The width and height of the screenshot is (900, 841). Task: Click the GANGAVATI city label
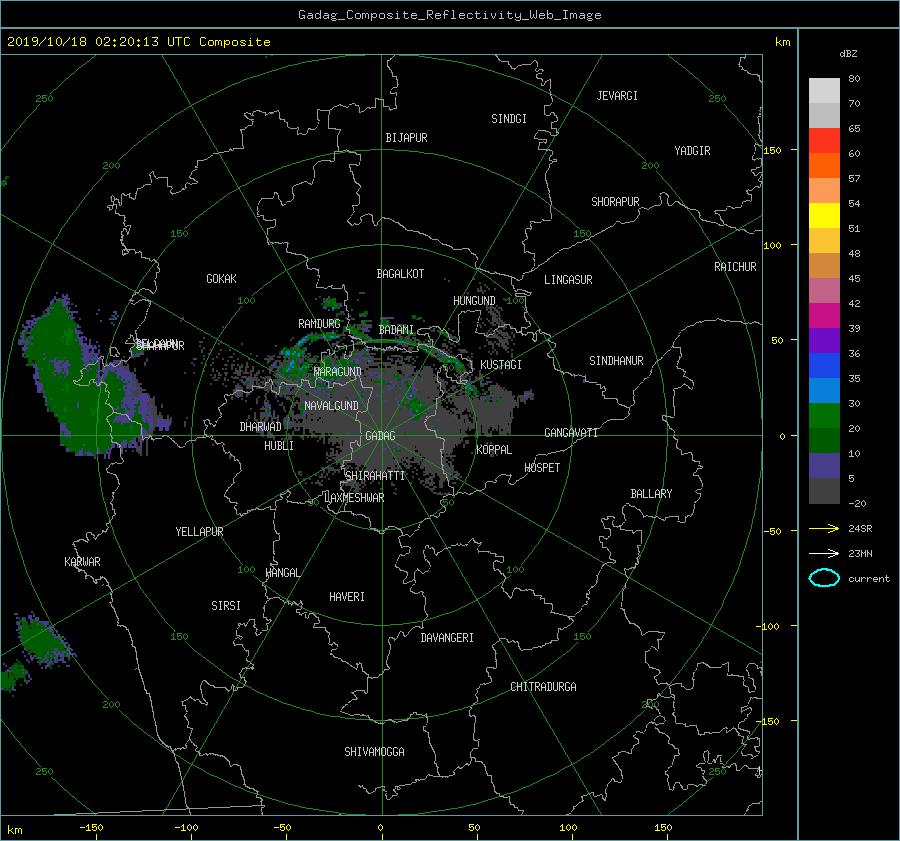tap(571, 433)
